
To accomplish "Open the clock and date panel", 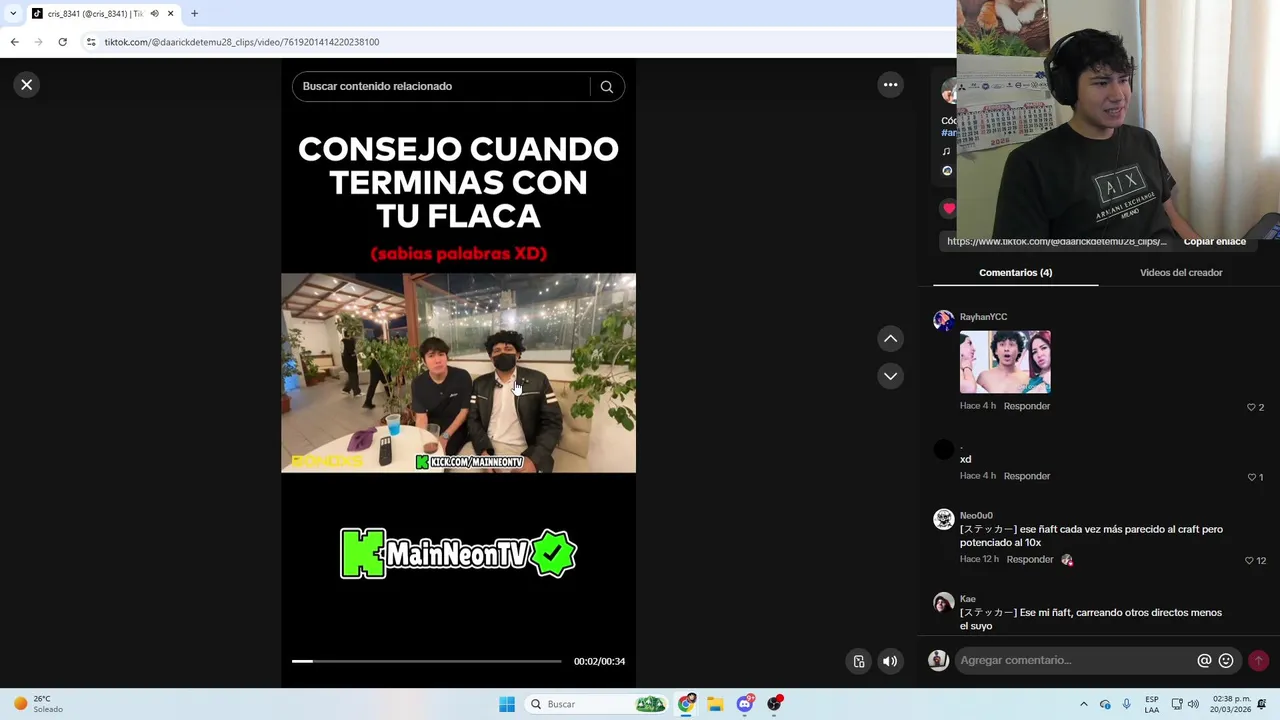I will click(1230, 704).
